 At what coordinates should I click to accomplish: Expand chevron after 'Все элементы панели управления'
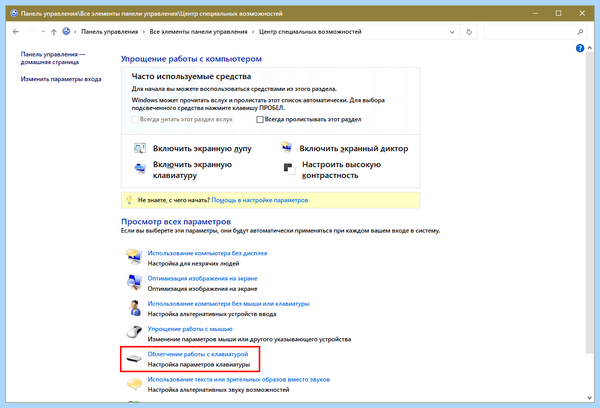(x=253, y=32)
